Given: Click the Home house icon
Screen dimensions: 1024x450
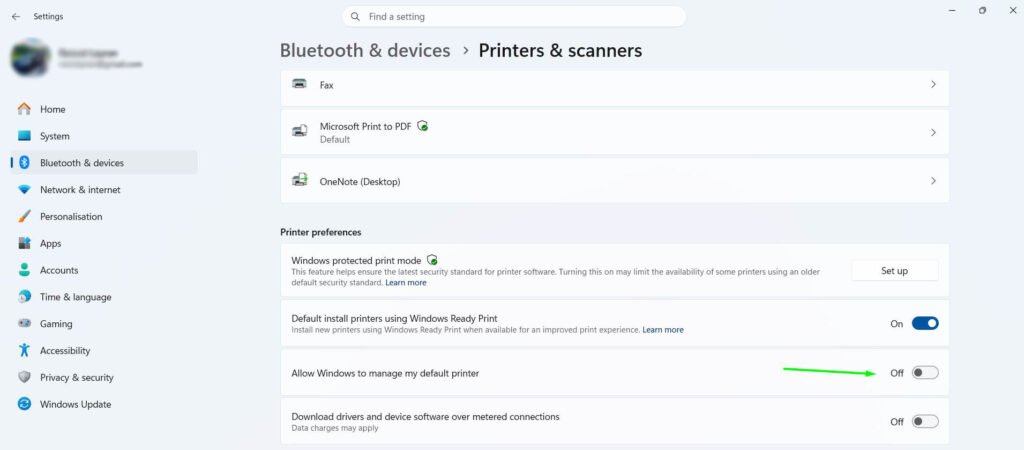Looking at the screenshot, I should (24, 109).
